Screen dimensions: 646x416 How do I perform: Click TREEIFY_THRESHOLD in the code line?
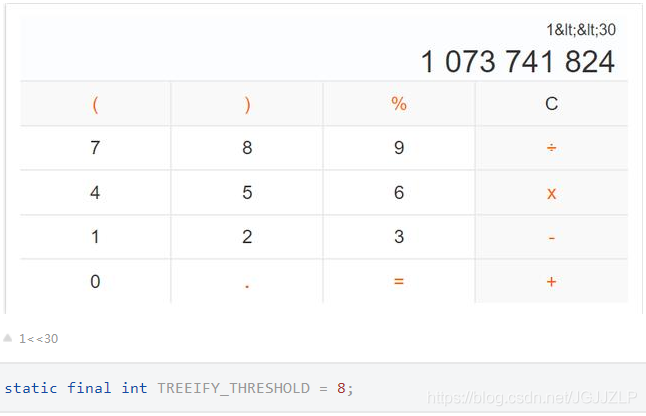coord(234,388)
